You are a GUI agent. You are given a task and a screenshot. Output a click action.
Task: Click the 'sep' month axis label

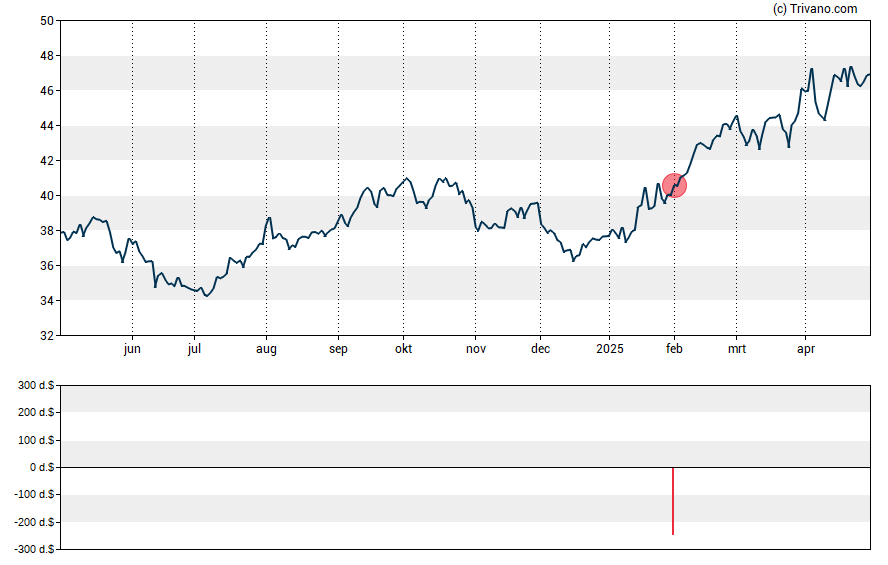pos(338,349)
